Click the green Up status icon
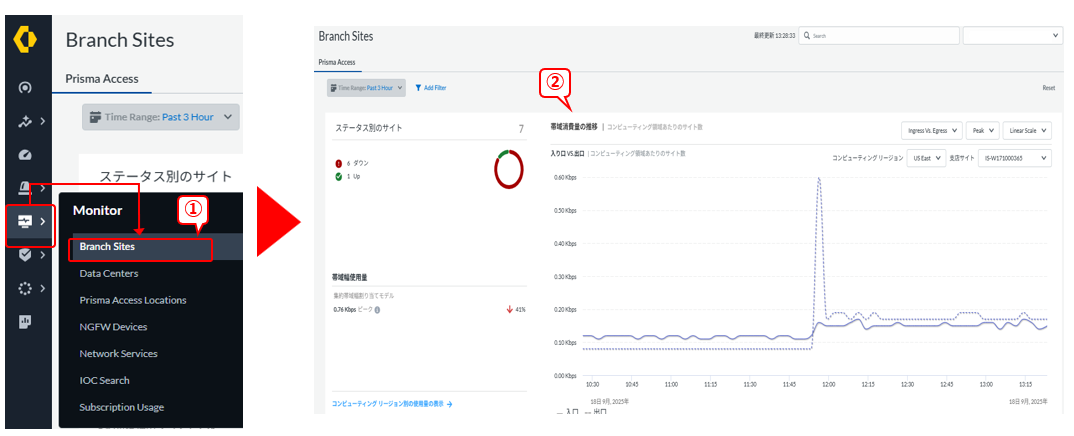Screen dimensions: 1074x436 pyautogui.click(x=337, y=175)
